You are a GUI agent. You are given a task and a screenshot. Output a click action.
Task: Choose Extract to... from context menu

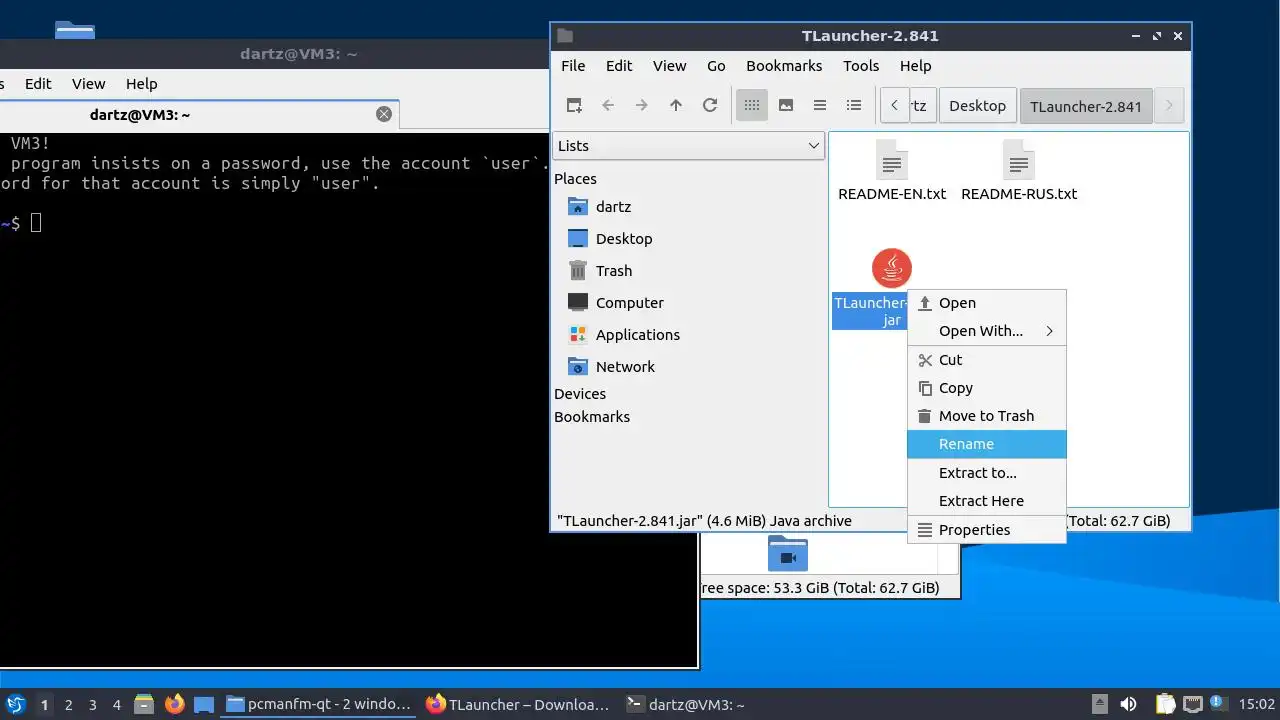pos(987,473)
